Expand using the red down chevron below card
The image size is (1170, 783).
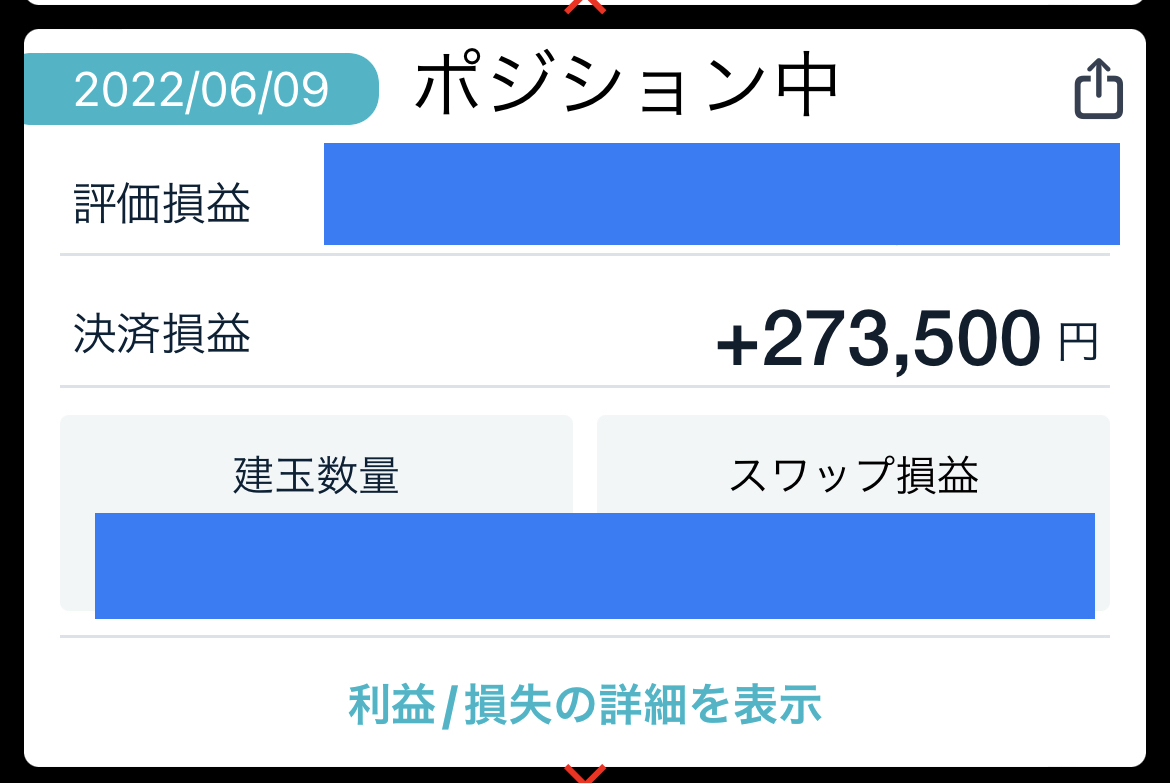click(585, 774)
